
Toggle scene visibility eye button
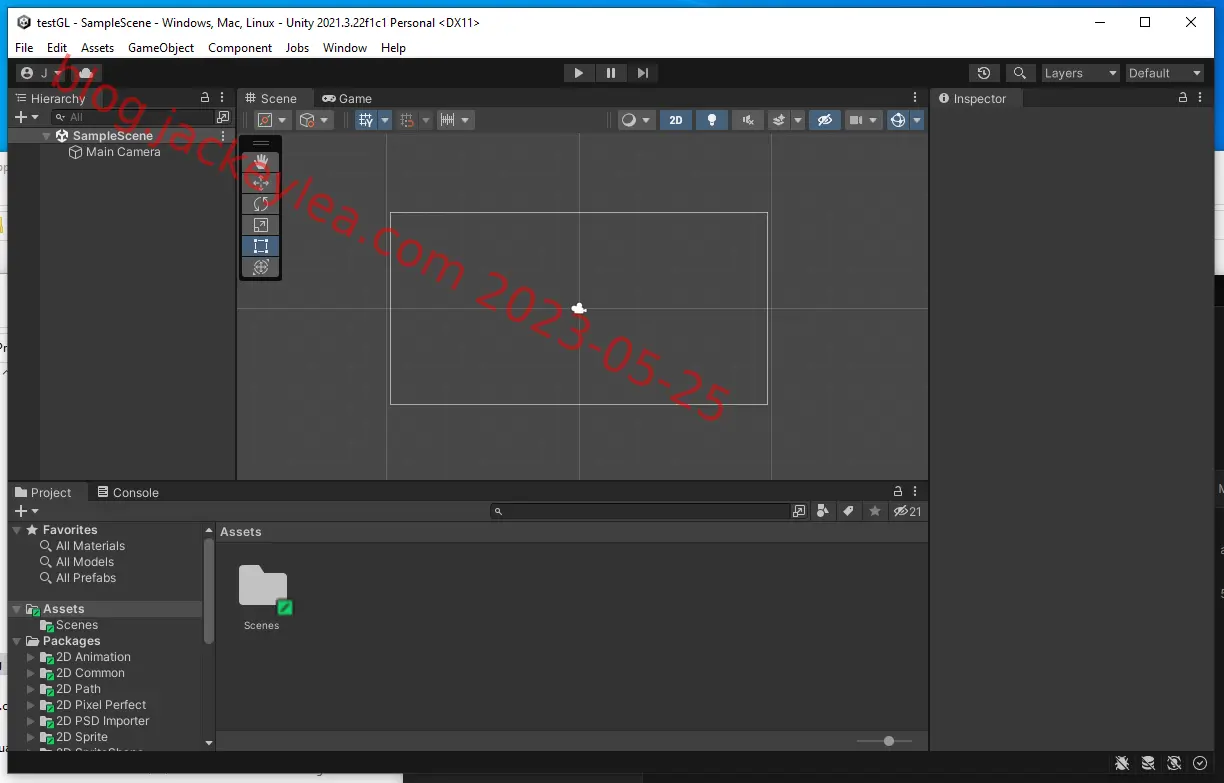(824, 120)
